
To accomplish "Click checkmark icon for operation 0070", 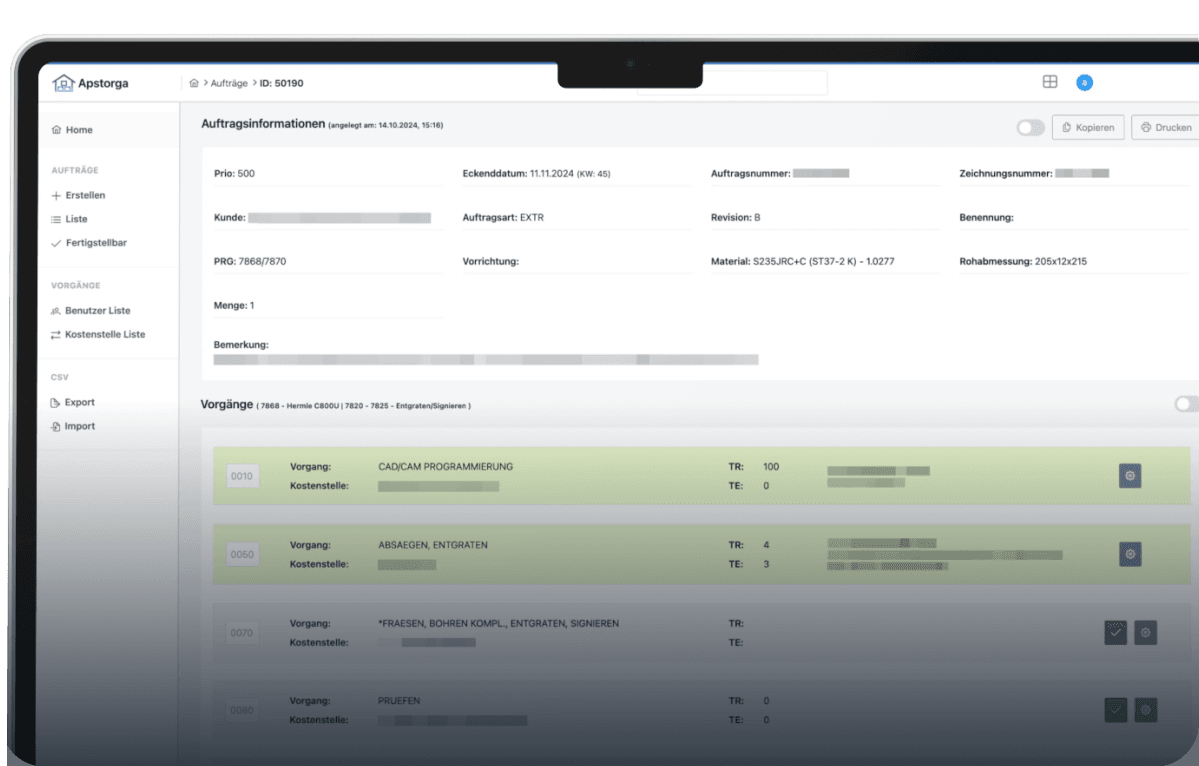I will [1115, 632].
